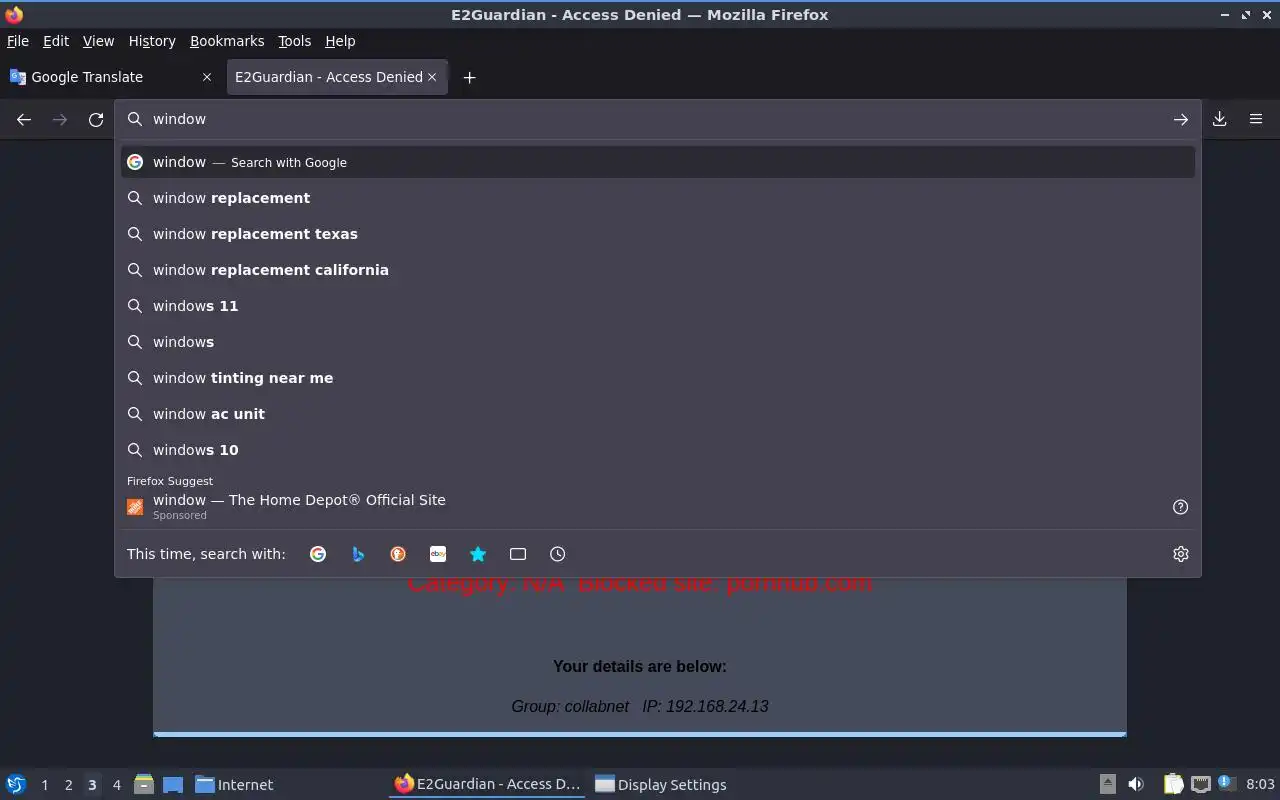
Task: Open the Downloads panel icon
Action: tap(1220, 119)
